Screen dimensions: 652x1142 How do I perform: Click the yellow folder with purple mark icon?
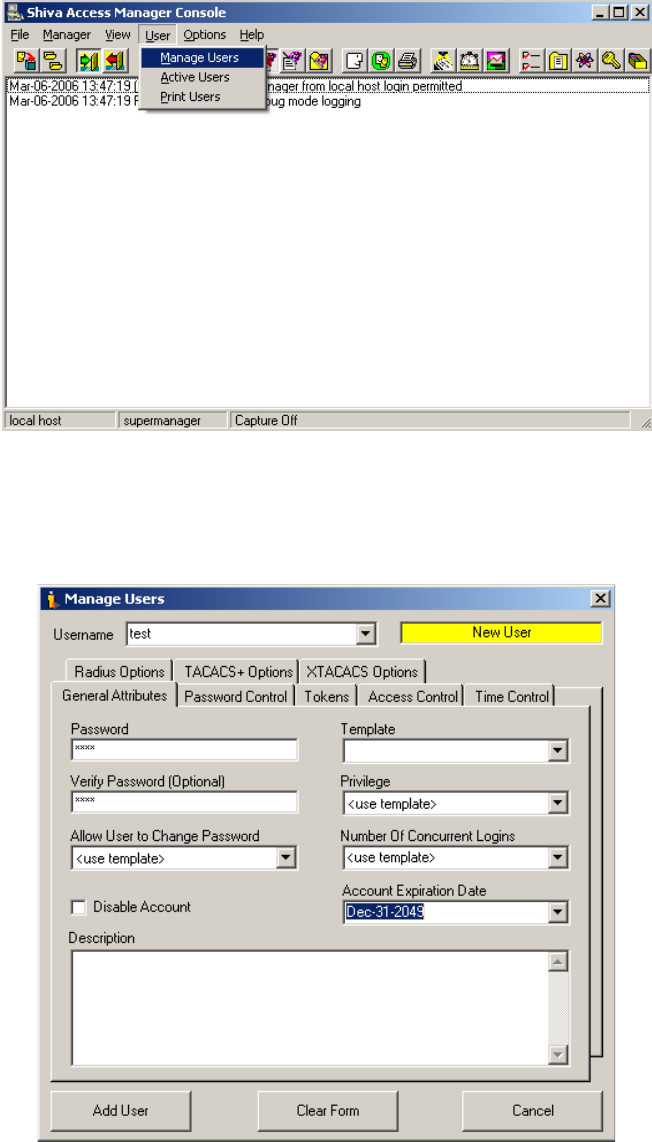[318, 60]
